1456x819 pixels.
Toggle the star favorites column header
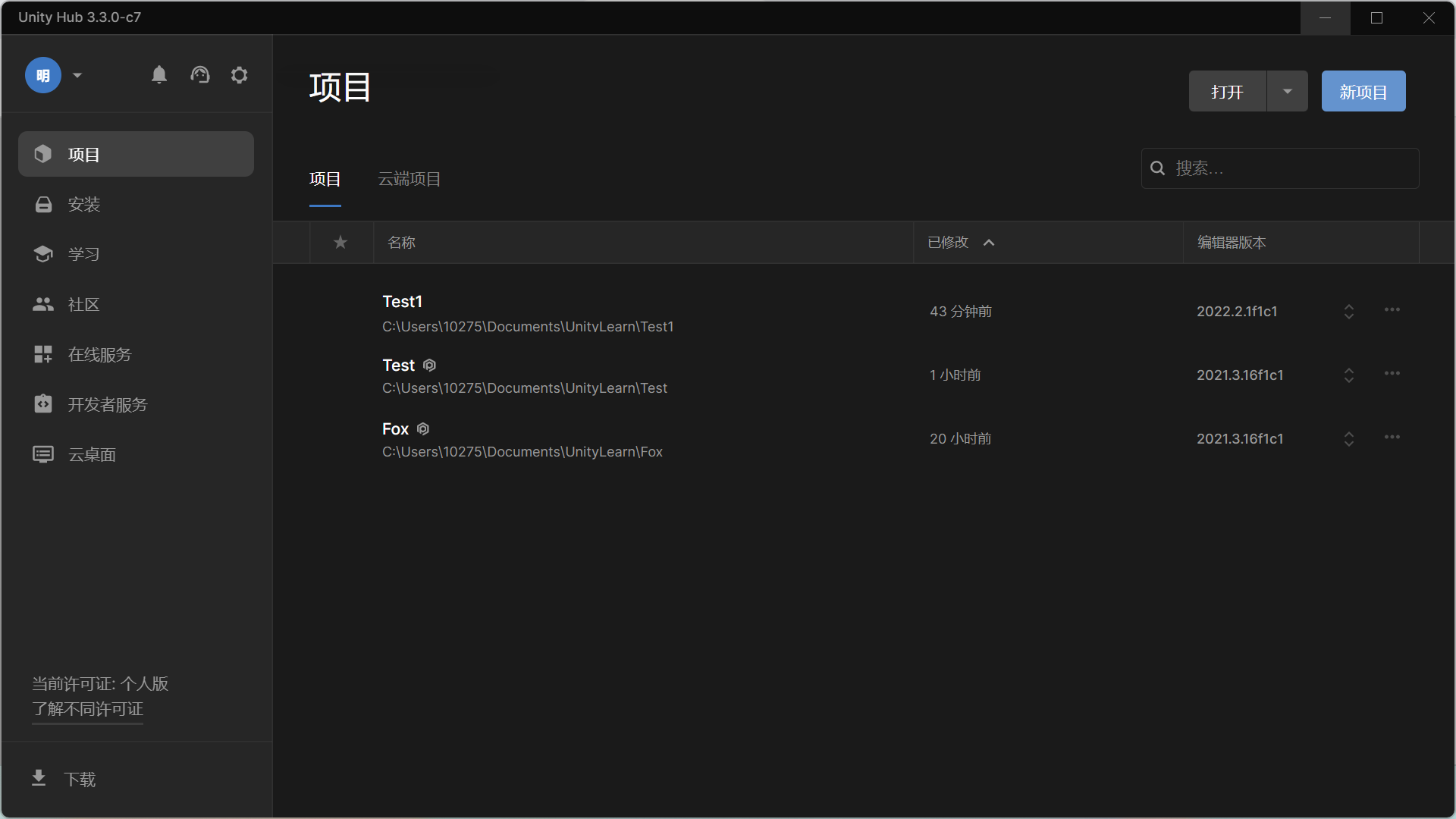(340, 243)
